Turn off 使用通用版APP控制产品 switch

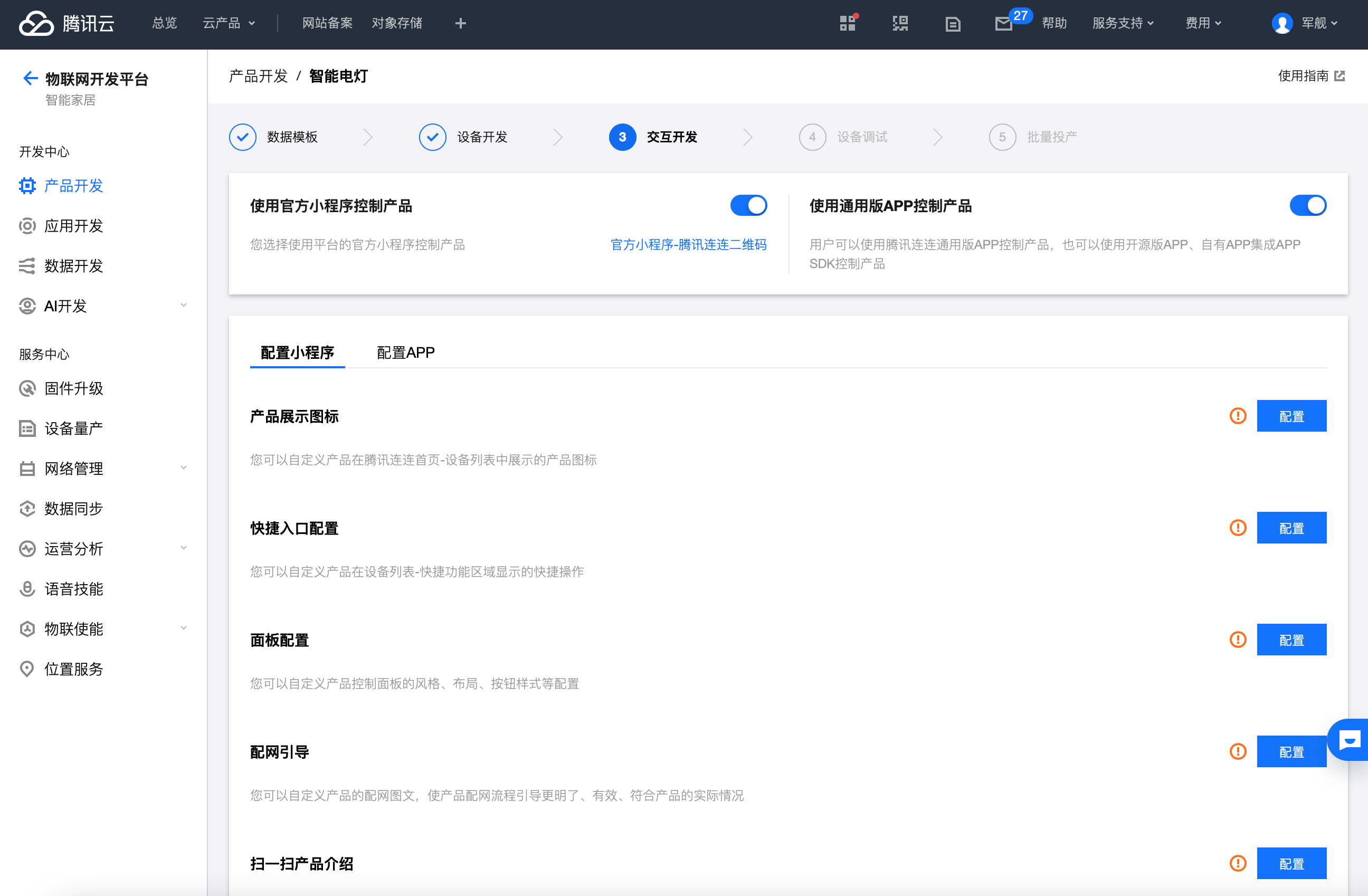pyautogui.click(x=1308, y=206)
